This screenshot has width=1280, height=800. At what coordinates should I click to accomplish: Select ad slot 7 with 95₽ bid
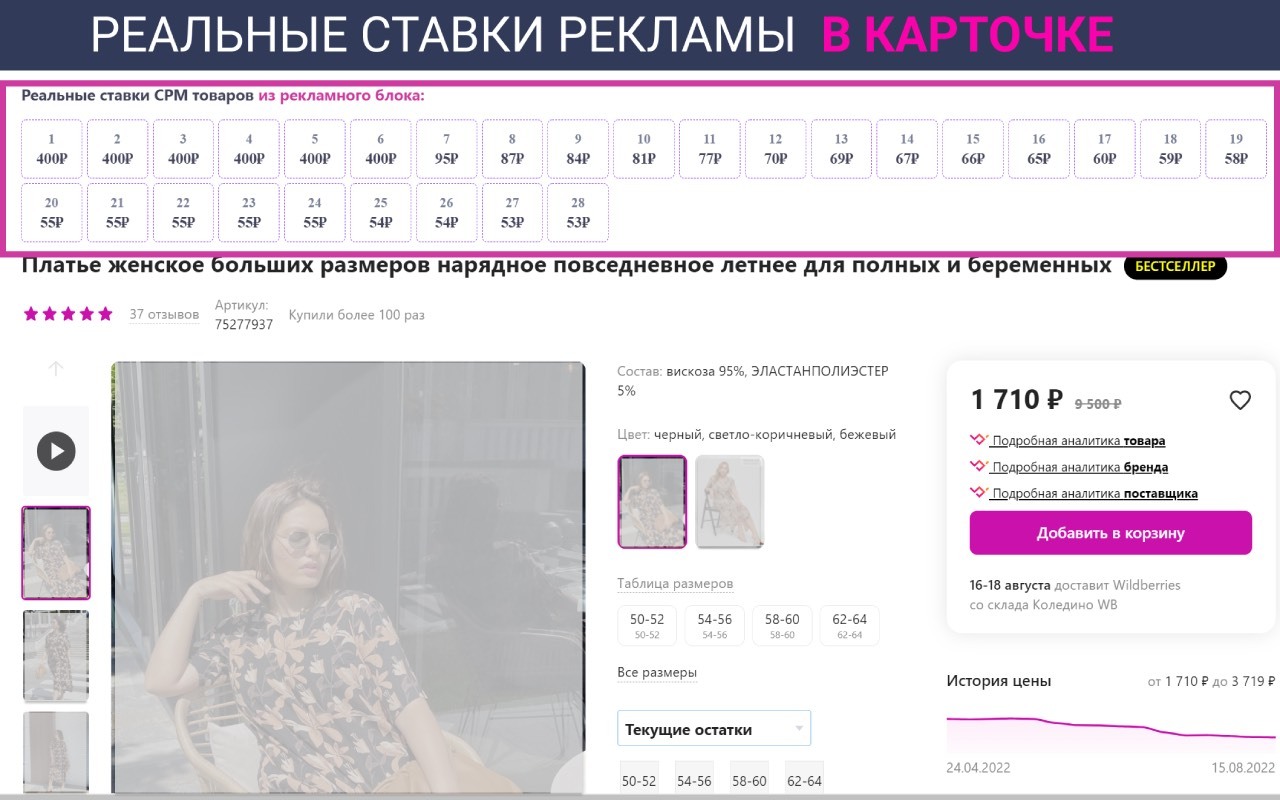pyautogui.click(x=447, y=149)
